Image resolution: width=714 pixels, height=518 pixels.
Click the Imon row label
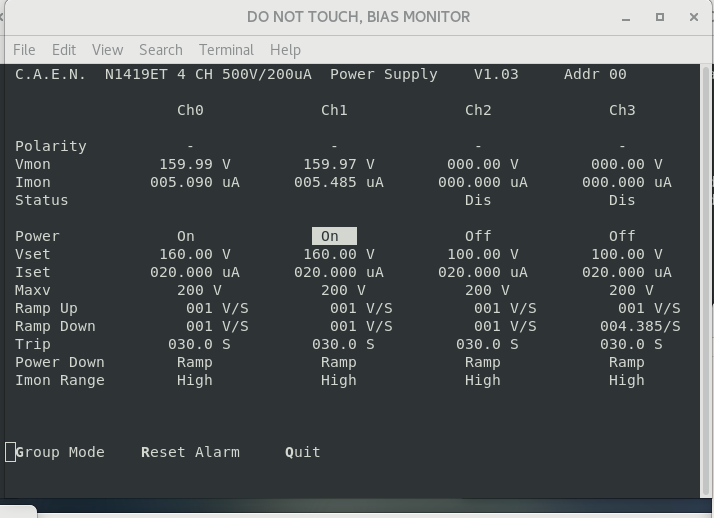(x=33, y=183)
